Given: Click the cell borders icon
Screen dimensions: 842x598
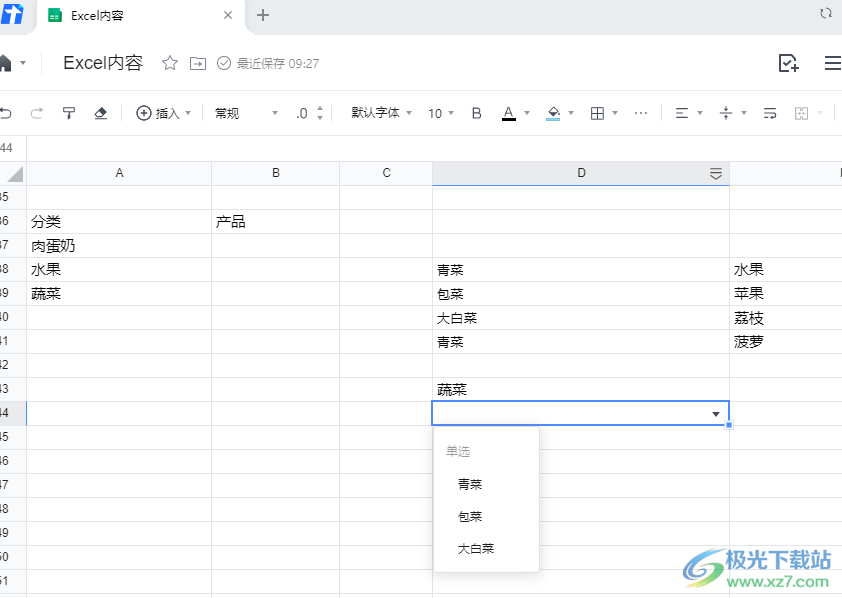Looking at the screenshot, I should [x=597, y=113].
